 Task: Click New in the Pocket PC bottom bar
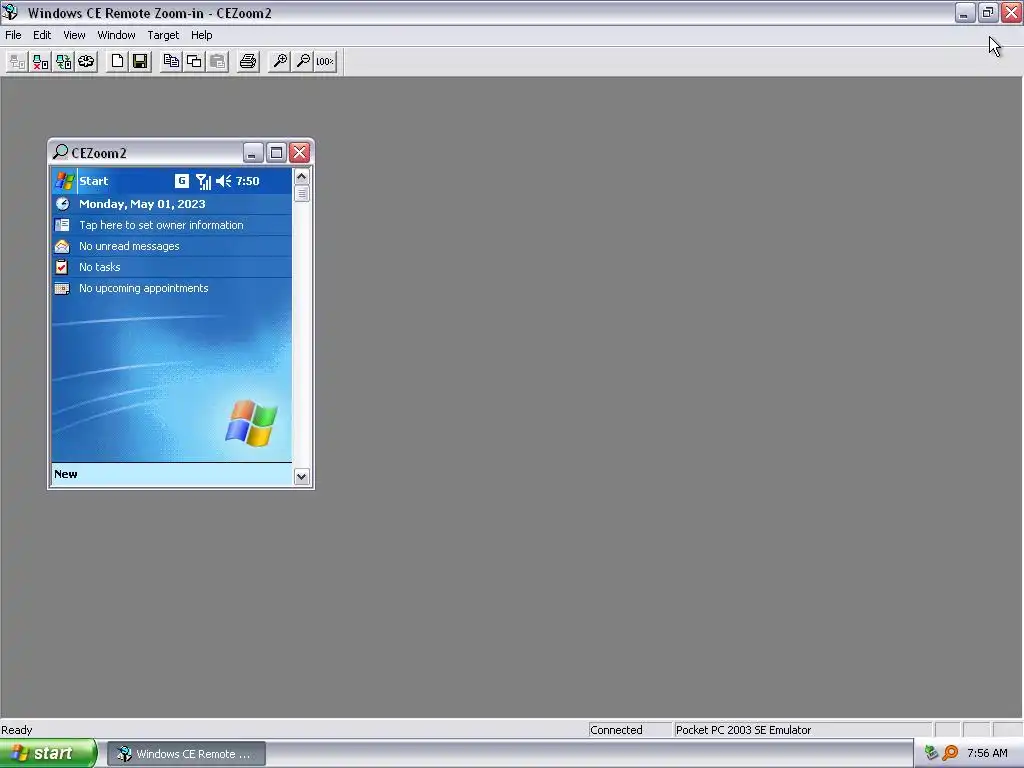coord(65,474)
